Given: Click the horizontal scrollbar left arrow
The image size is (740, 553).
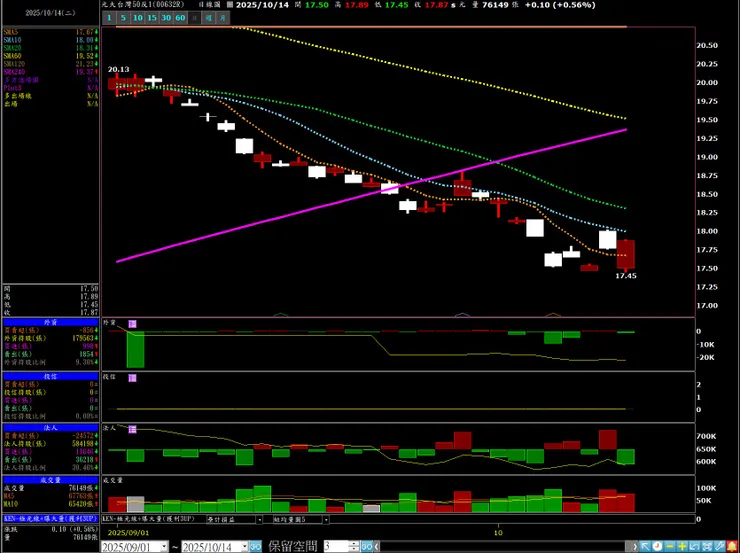Looking at the screenshot, I should tap(377, 547).
